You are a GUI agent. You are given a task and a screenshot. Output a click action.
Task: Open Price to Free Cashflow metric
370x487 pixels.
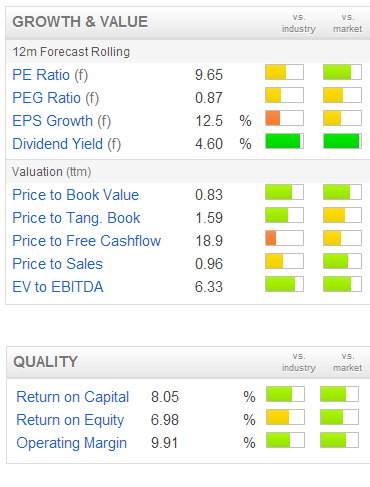pyautogui.click(x=87, y=241)
